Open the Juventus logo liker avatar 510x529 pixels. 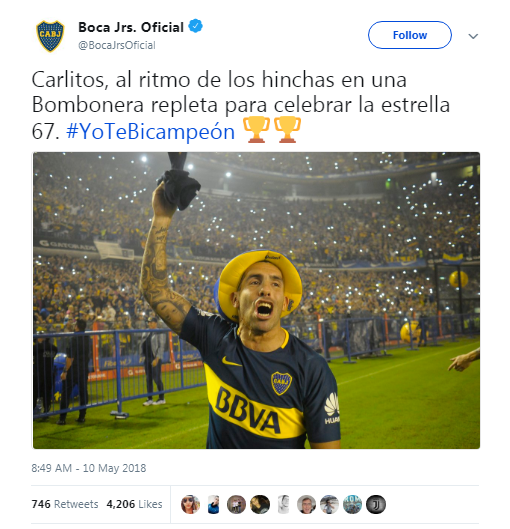(376, 504)
